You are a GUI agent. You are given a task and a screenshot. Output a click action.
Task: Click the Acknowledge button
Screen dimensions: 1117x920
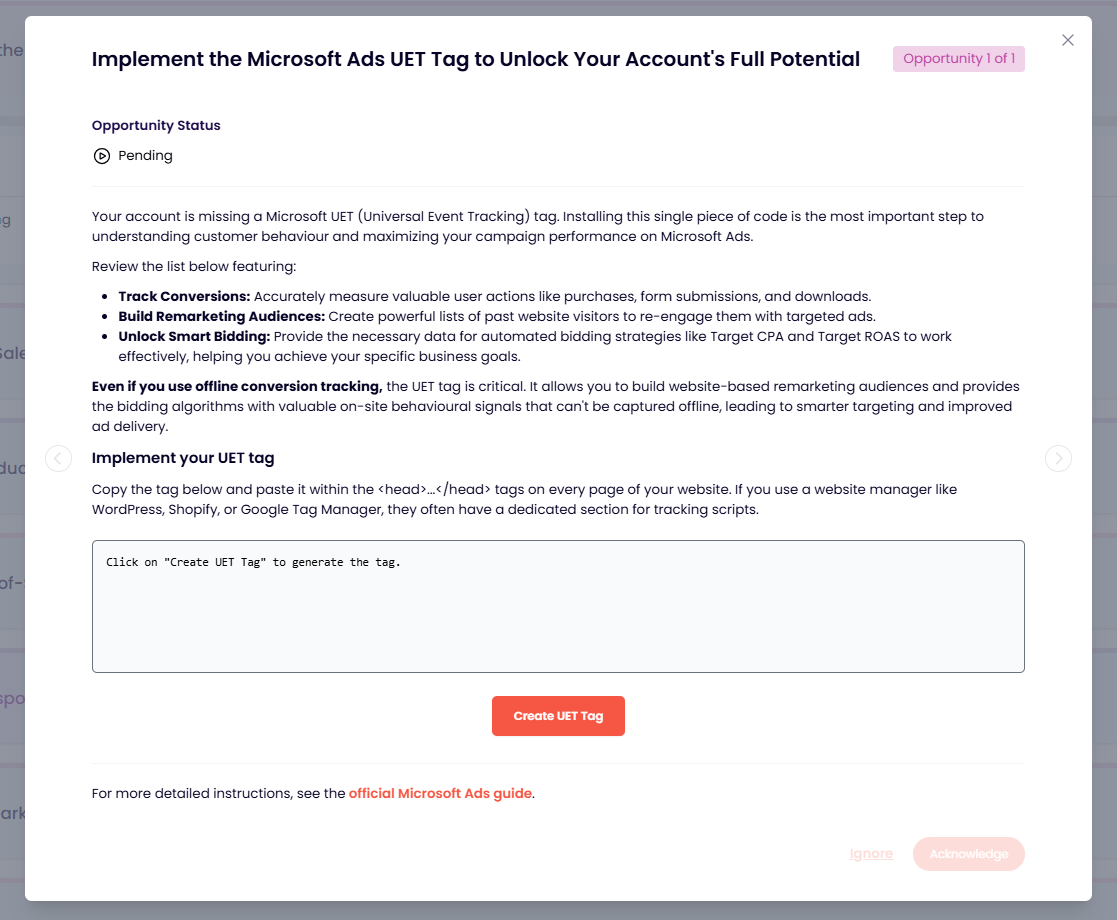[x=969, y=854]
